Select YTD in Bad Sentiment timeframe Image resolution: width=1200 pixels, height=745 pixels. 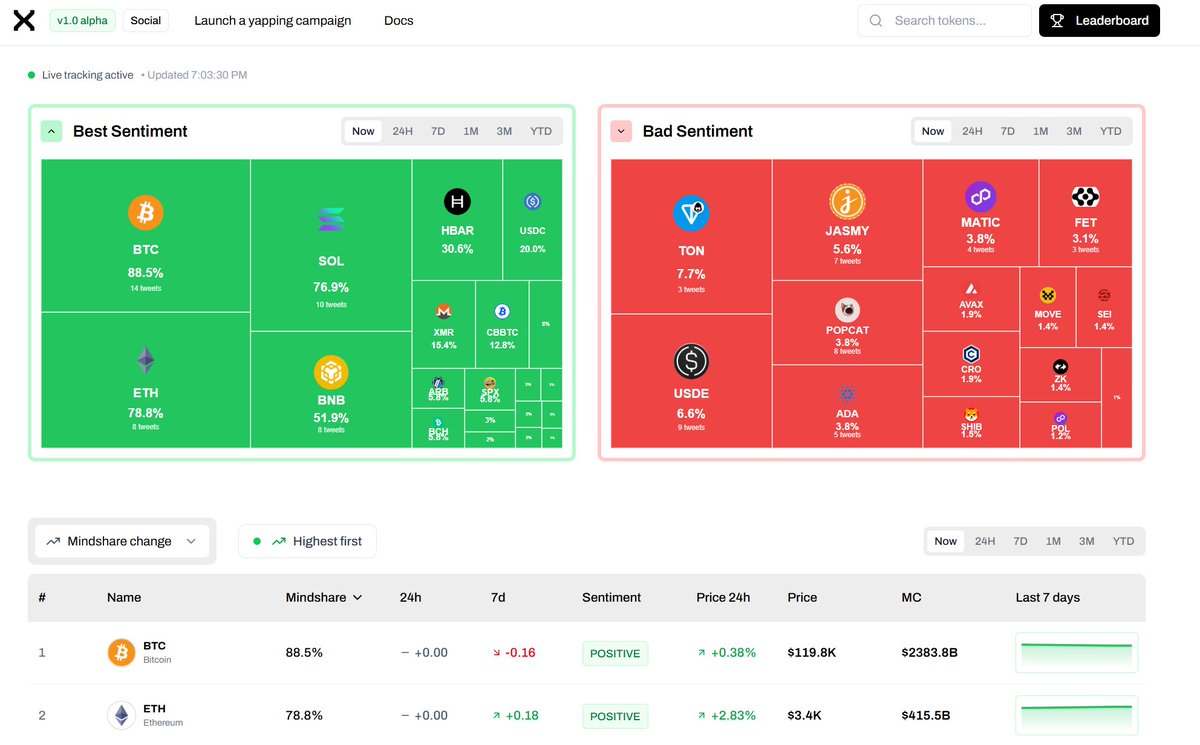[1111, 131]
